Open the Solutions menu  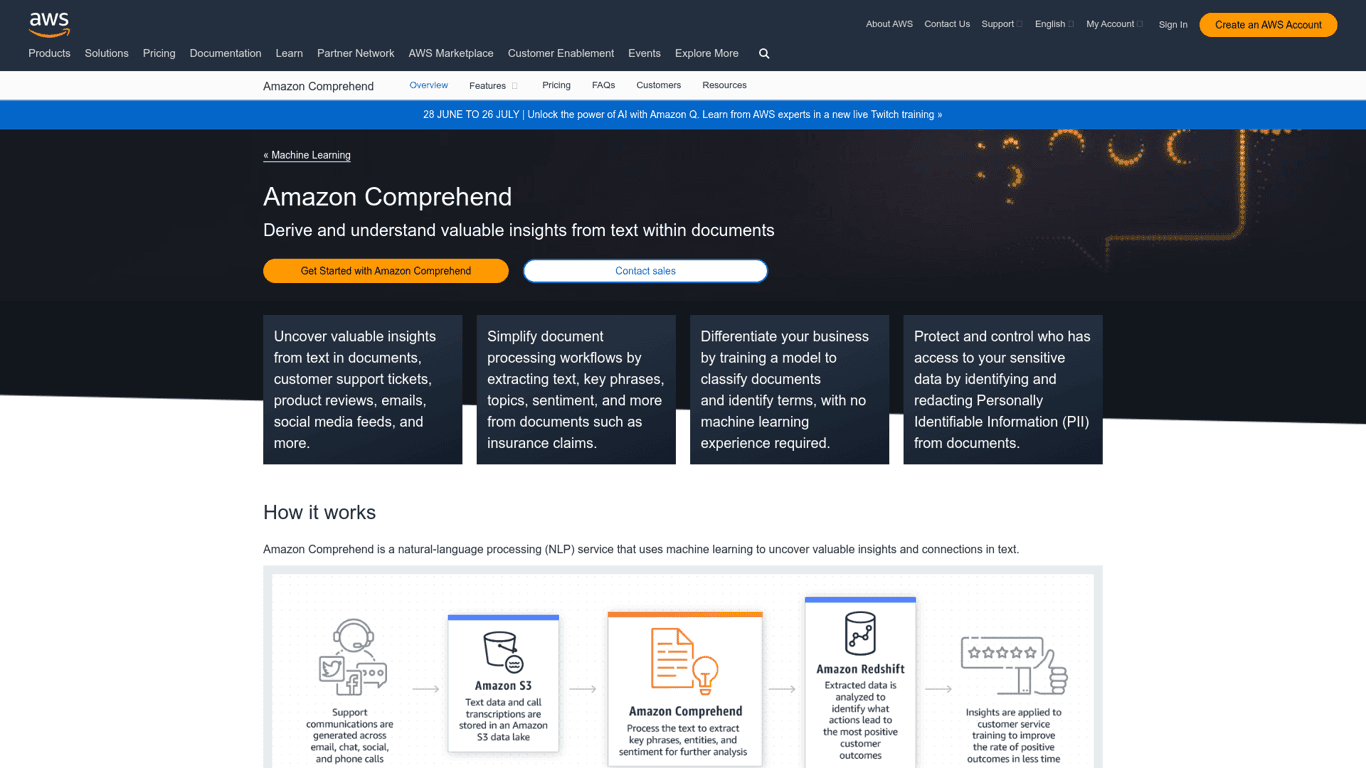[x=106, y=54]
